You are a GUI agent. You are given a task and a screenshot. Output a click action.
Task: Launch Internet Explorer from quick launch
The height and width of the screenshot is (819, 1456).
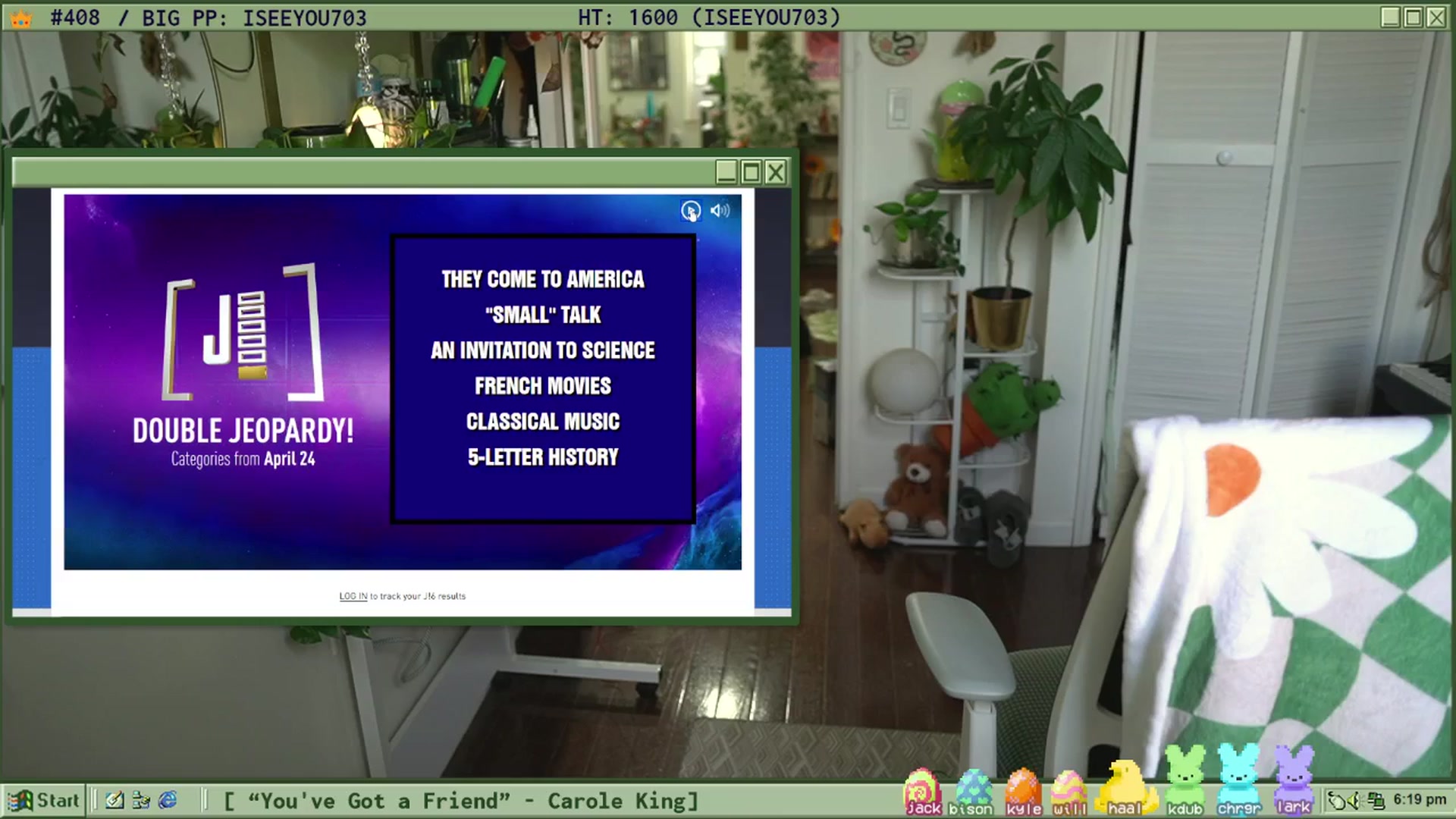(x=168, y=800)
